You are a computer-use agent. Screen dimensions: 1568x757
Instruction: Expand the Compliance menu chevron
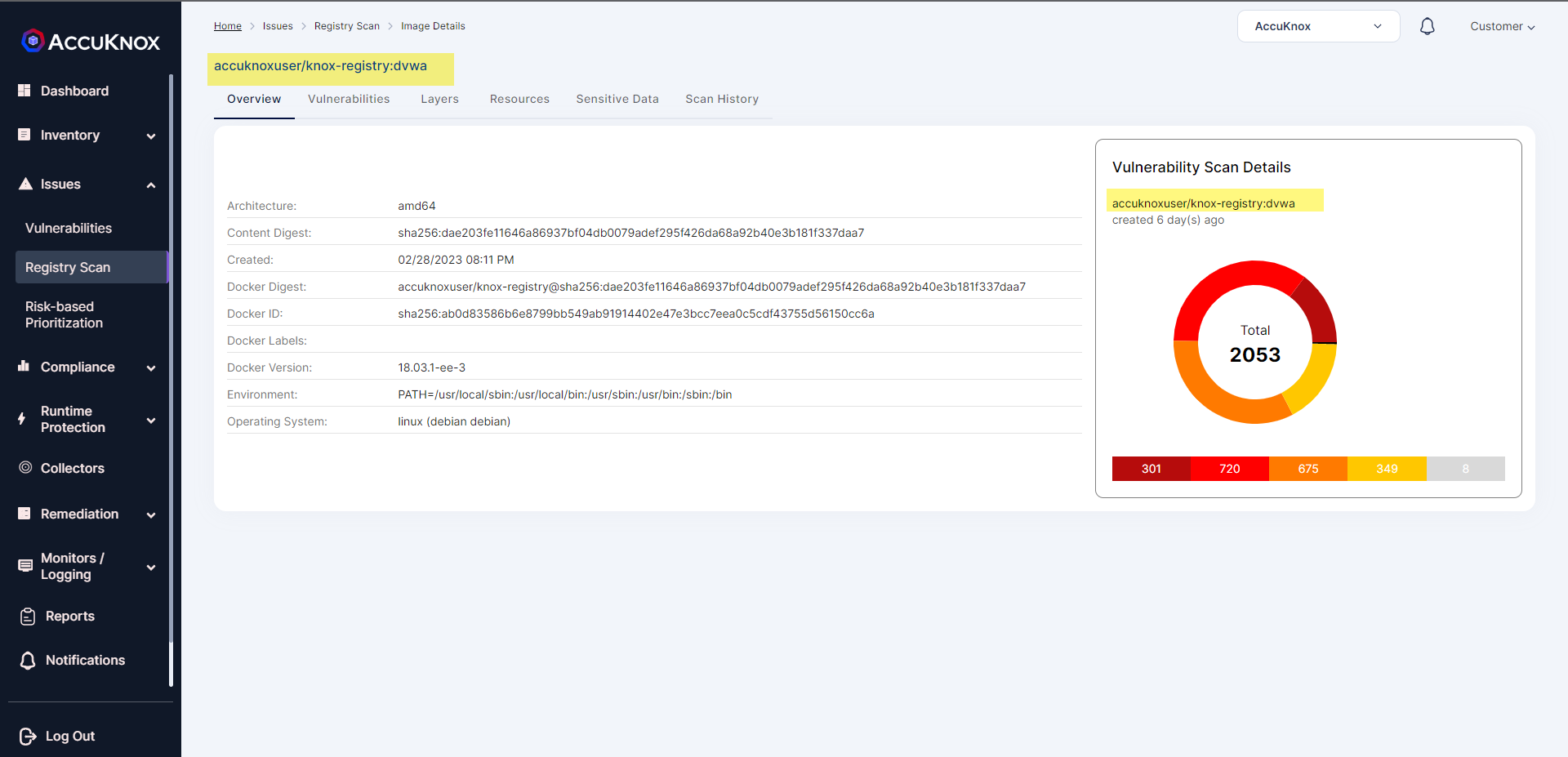[x=151, y=368]
